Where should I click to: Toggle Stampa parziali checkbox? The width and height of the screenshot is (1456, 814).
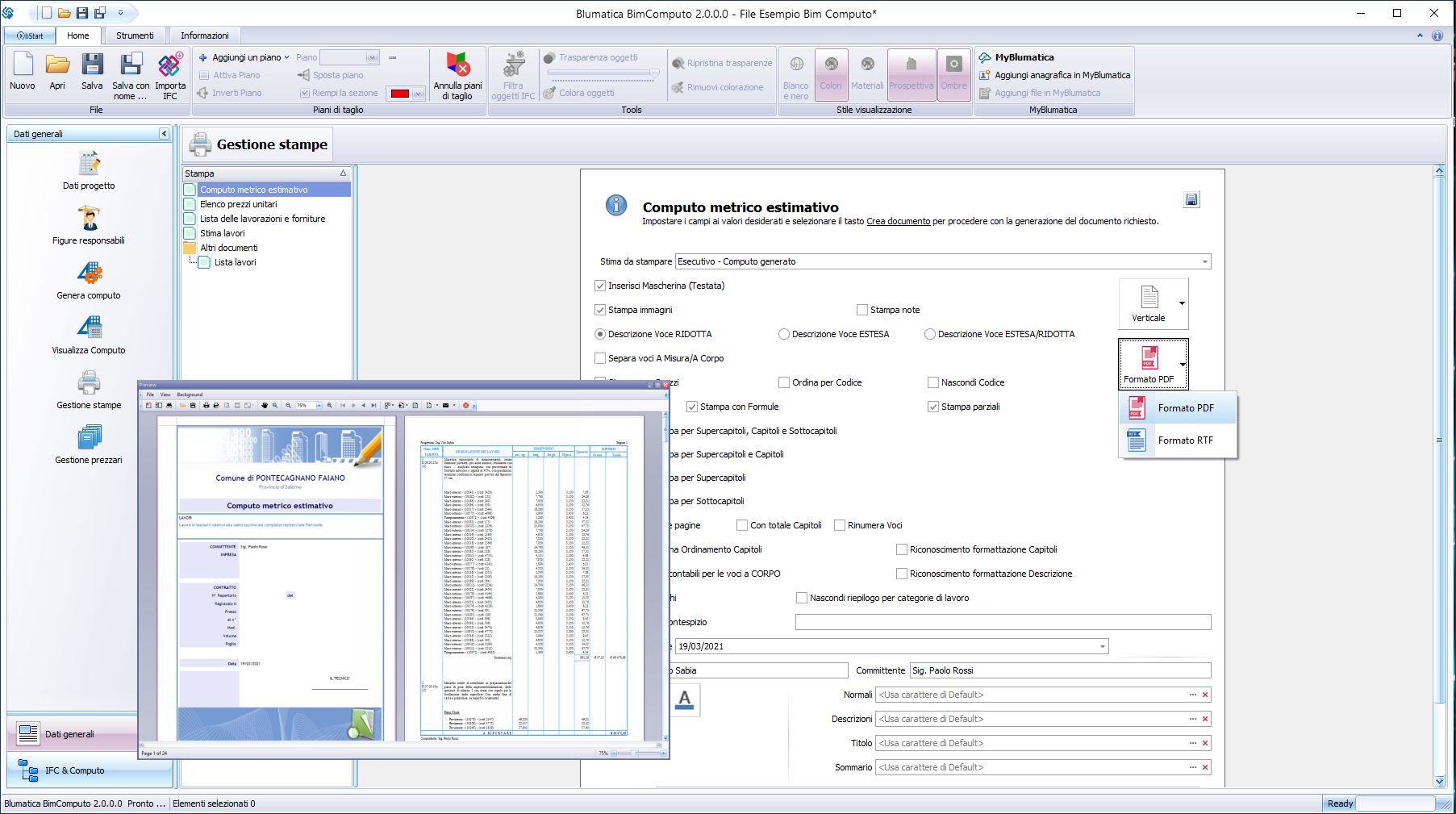[x=933, y=407]
